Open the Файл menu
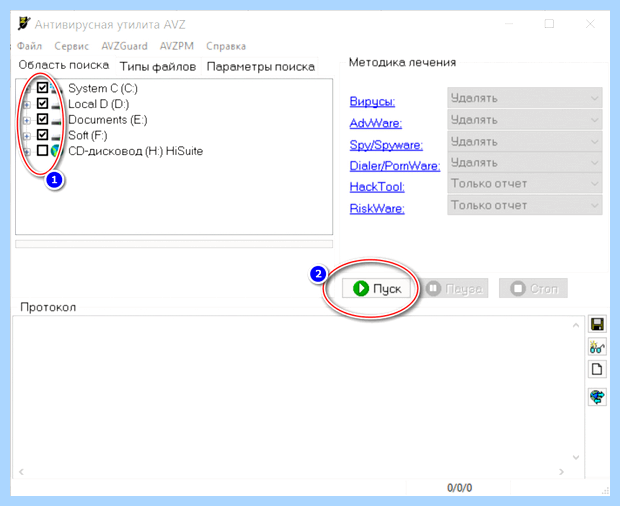 [x=29, y=46]
